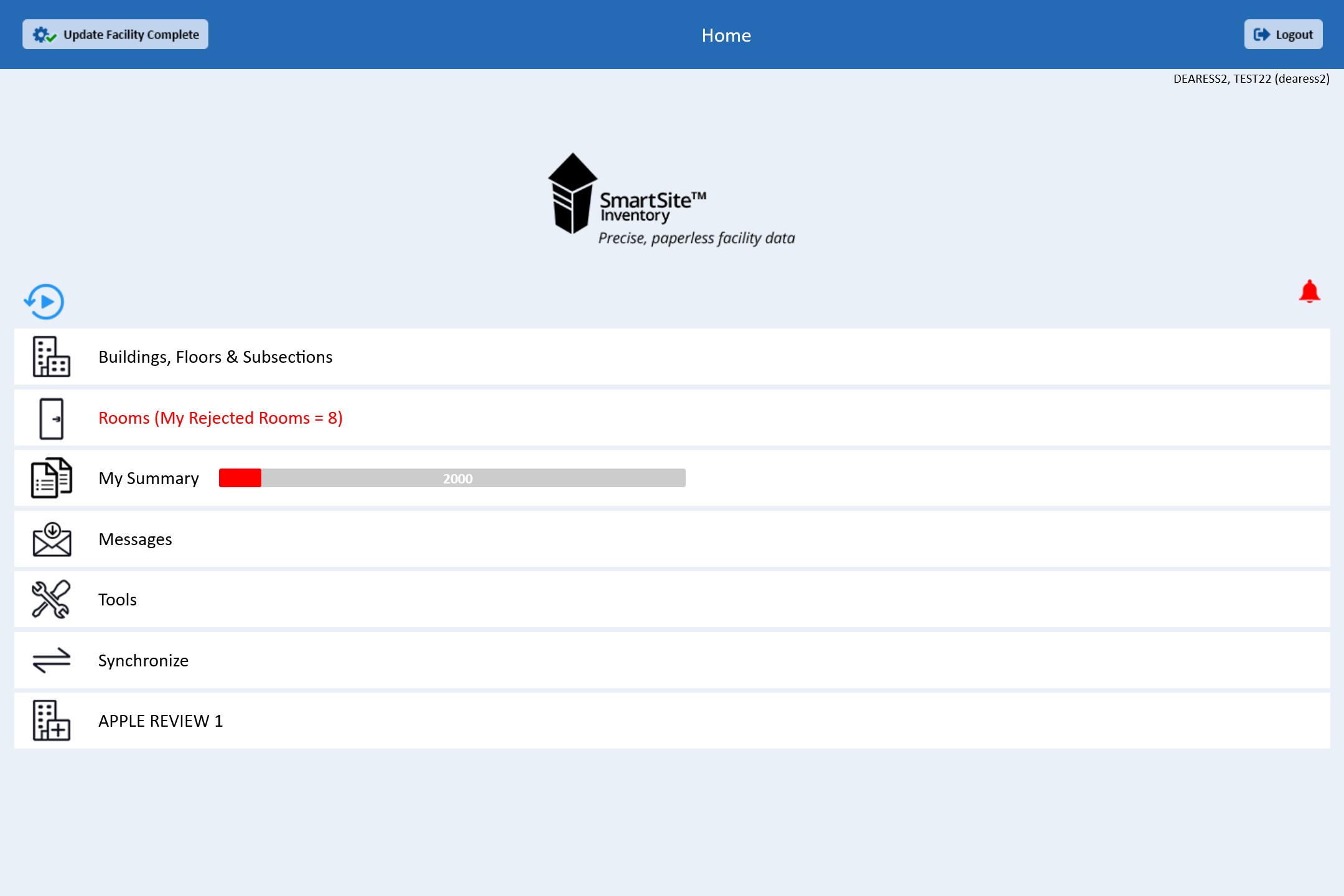Viewport: 1344px width, 896px height.
Task: Select the Tools menu entry
Action: click(x=118, y=600)
